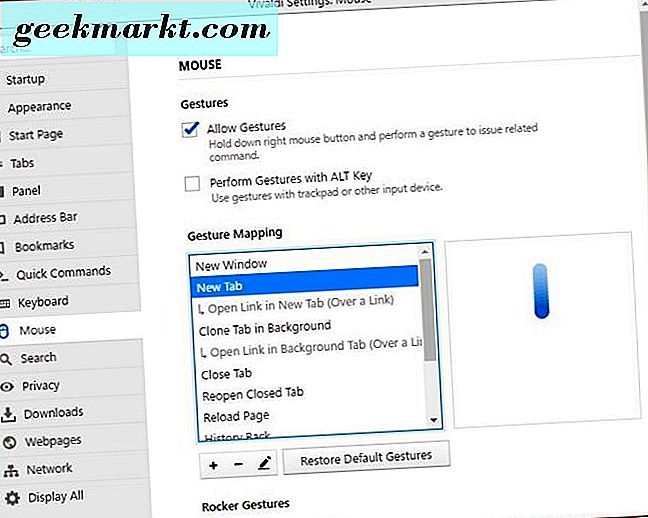Image resolution: width=648 pixels, height=518 pixels.
Task: Add a new gesture with plus button
Action: pos(215,464)
